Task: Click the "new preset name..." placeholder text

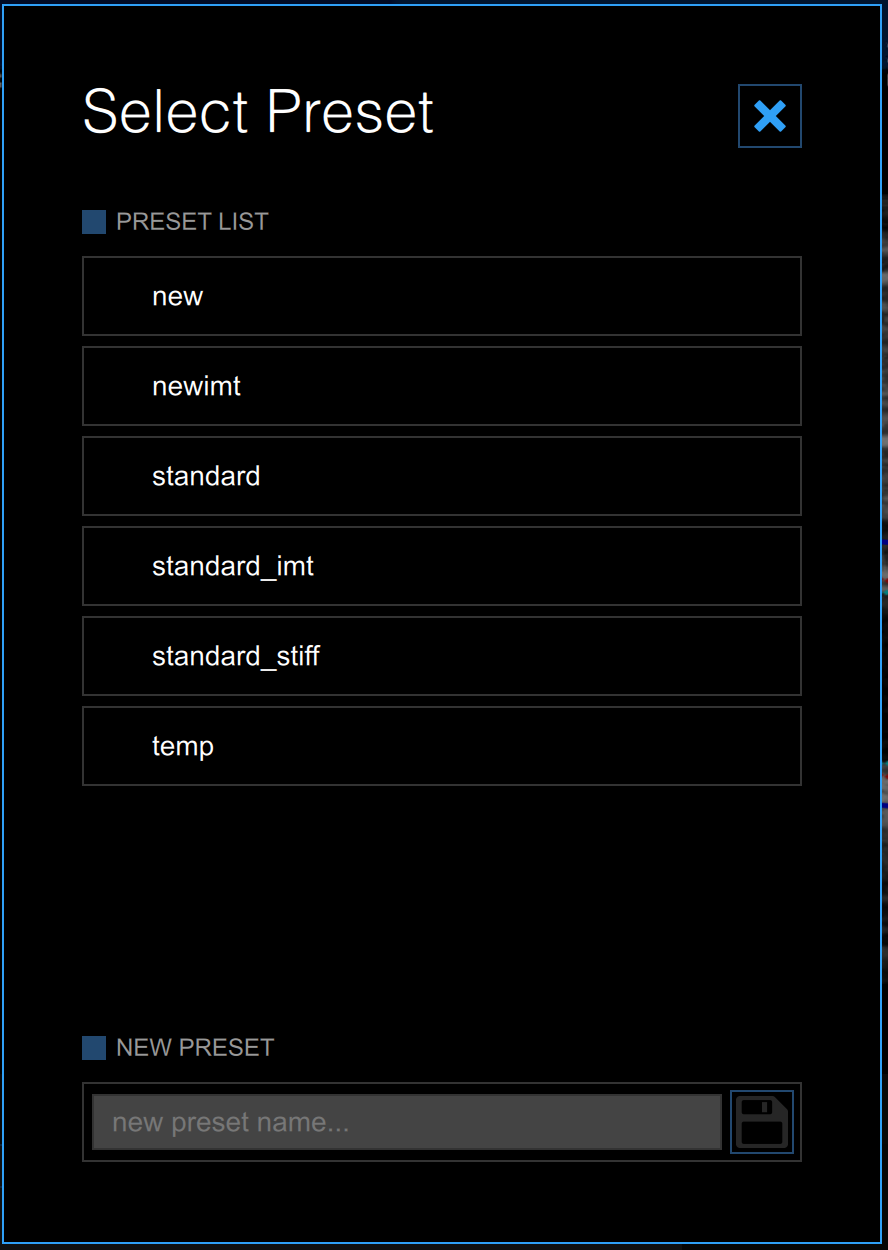Action: tap(231, 1122)
